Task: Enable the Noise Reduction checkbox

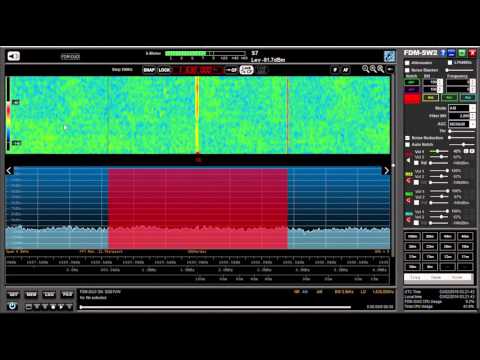Action: pyautogui.click(x=407, y=138)
